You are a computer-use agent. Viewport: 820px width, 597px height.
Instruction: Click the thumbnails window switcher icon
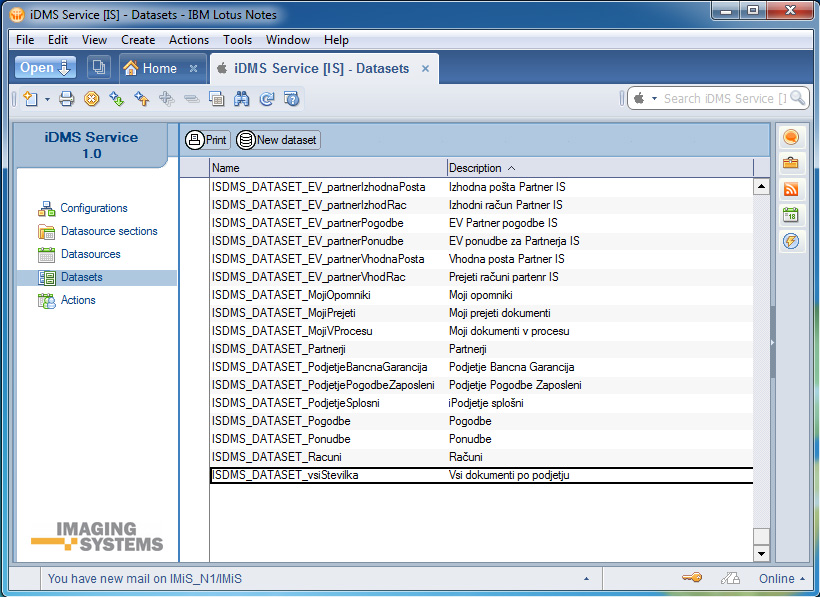pyautogui.click(x=98, y=68)
